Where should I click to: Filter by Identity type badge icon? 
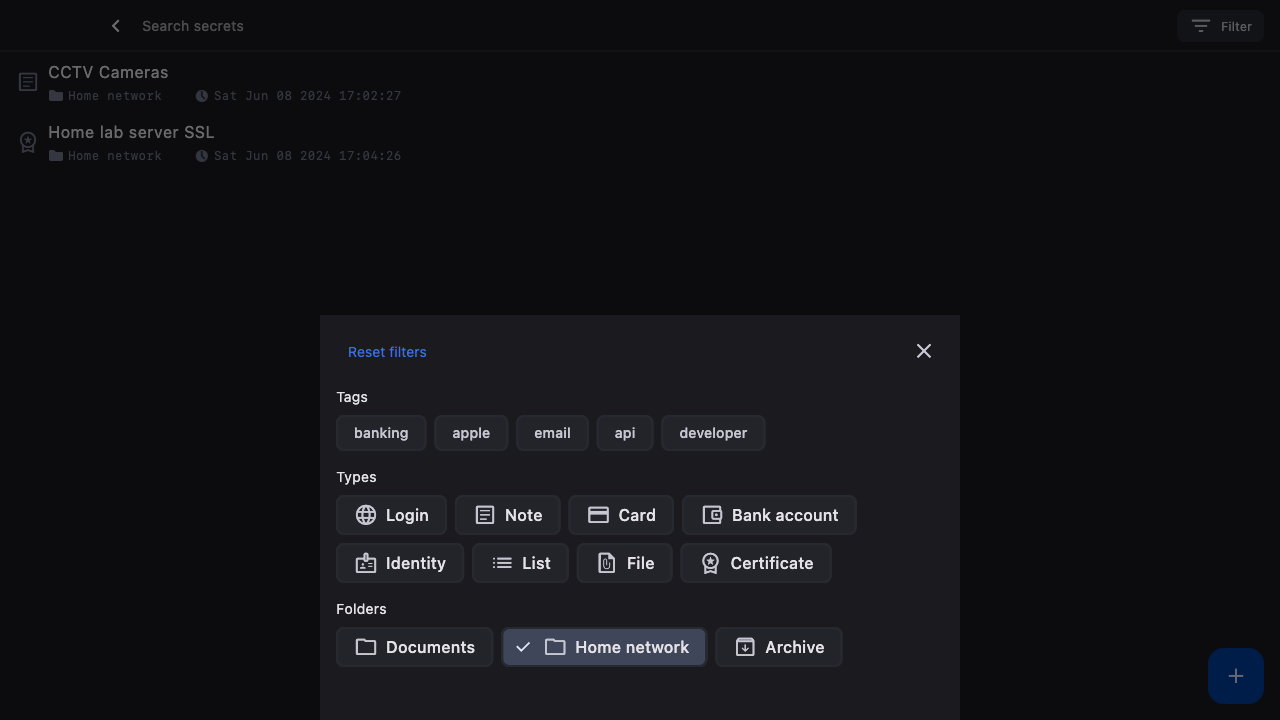(x=366, y=563)
